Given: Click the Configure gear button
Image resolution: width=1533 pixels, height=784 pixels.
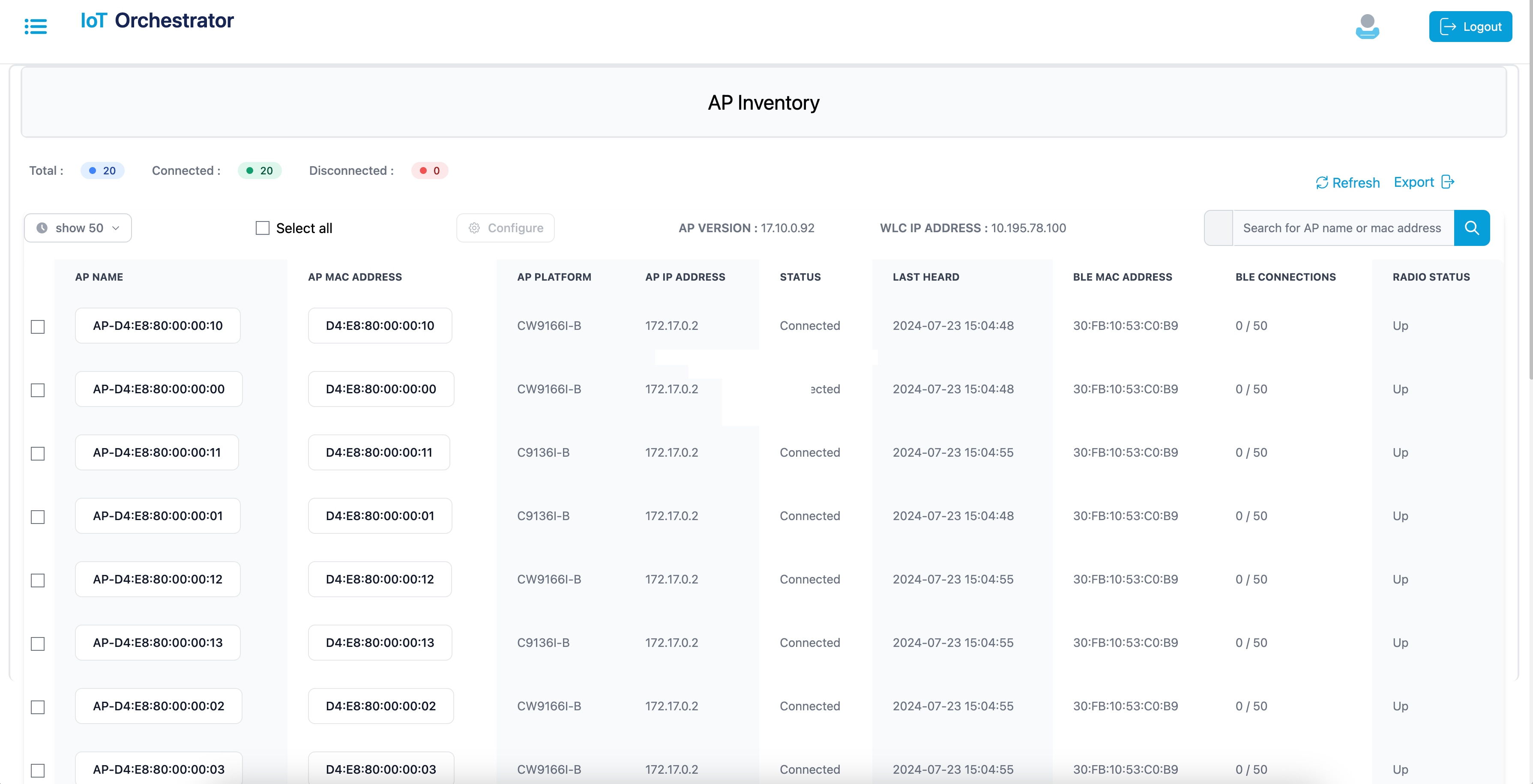Looking at the screenshot, I should click(505, 228).
